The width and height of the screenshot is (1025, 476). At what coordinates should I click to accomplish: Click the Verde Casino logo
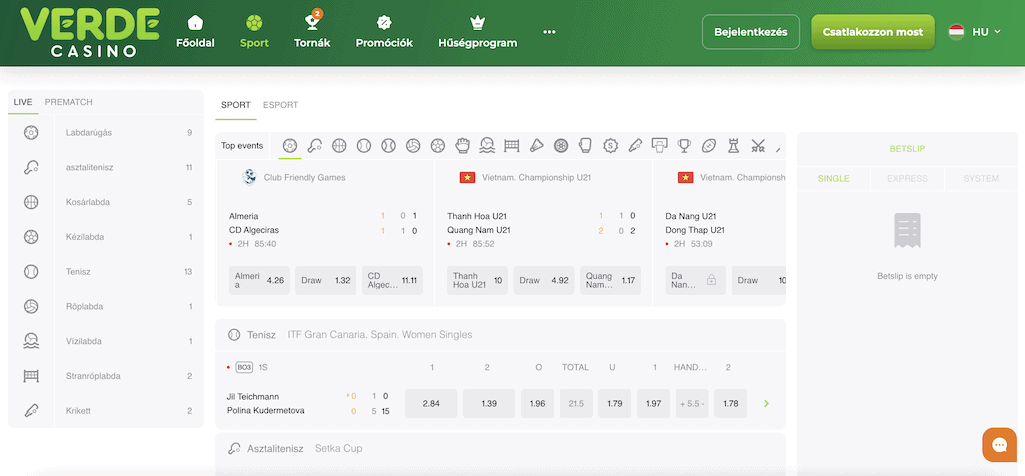pyautogui.click(x=90, y=32)
